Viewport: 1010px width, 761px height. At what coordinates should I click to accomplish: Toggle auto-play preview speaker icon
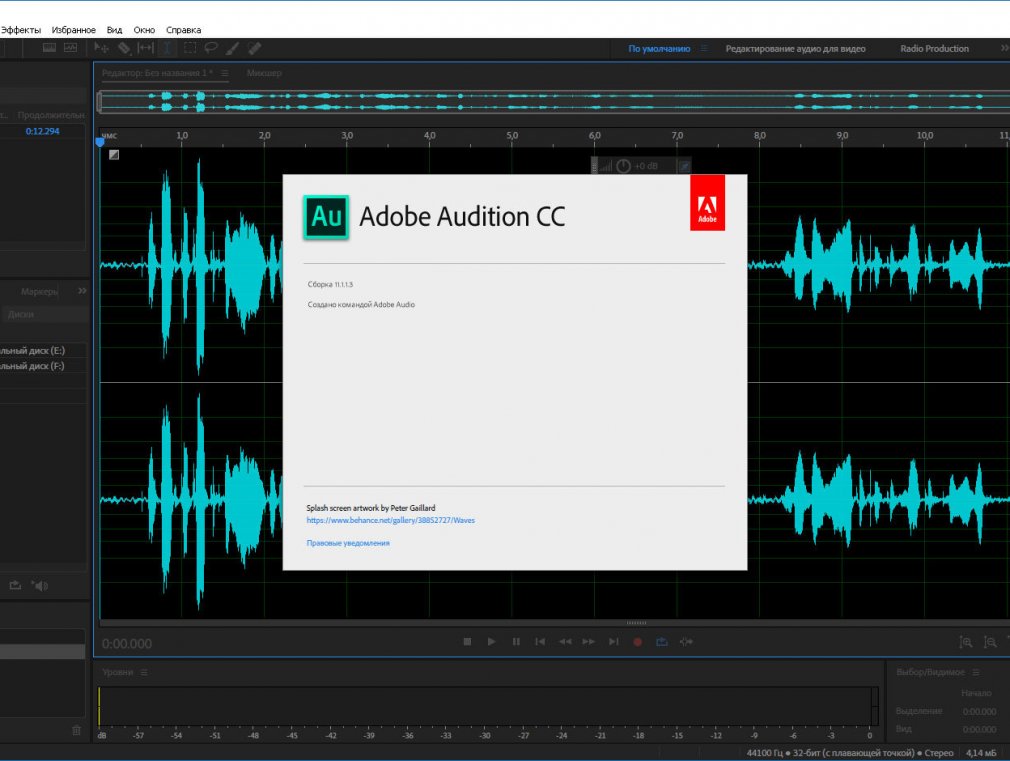coord(40,586)
